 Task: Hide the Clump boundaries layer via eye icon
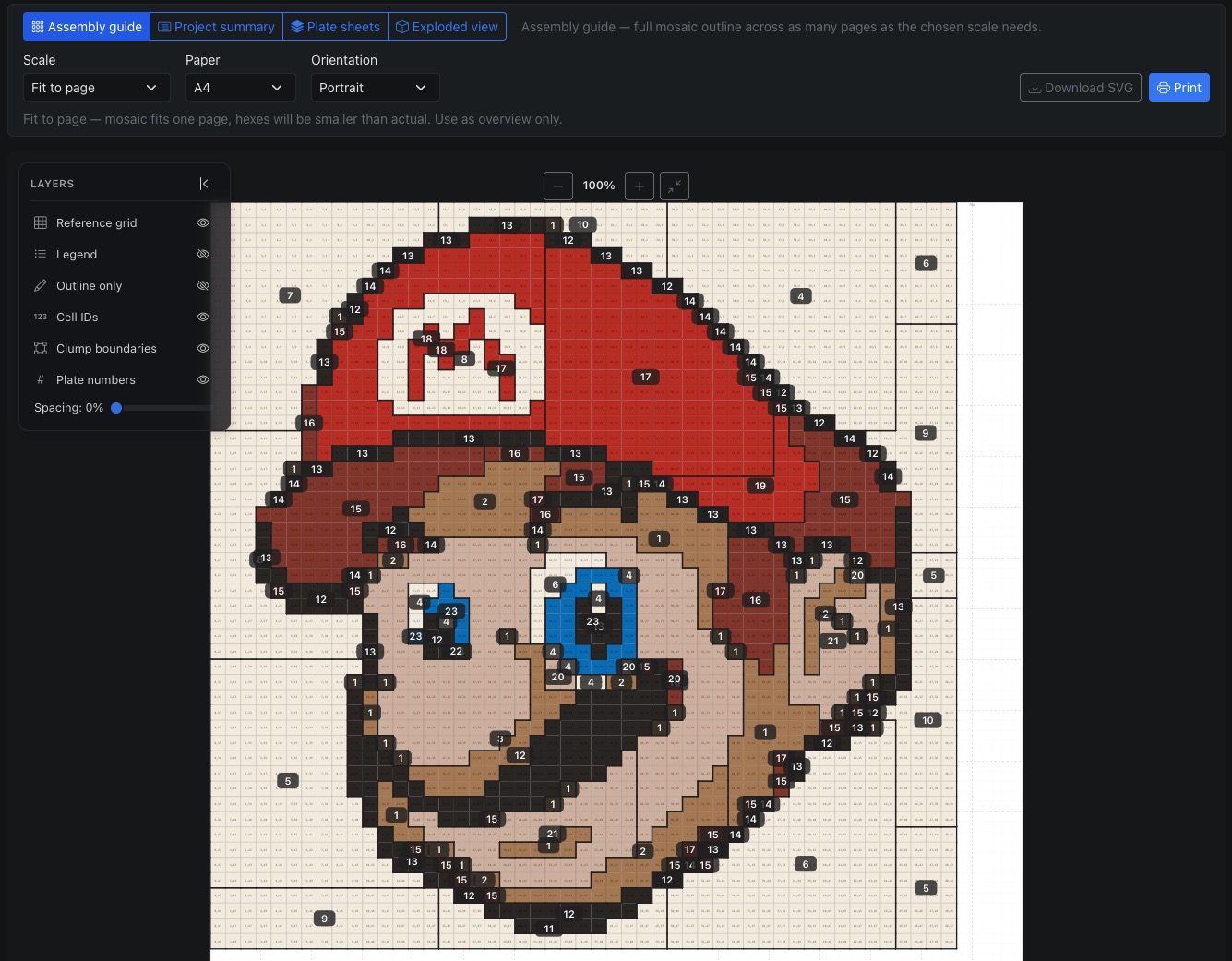203,348
